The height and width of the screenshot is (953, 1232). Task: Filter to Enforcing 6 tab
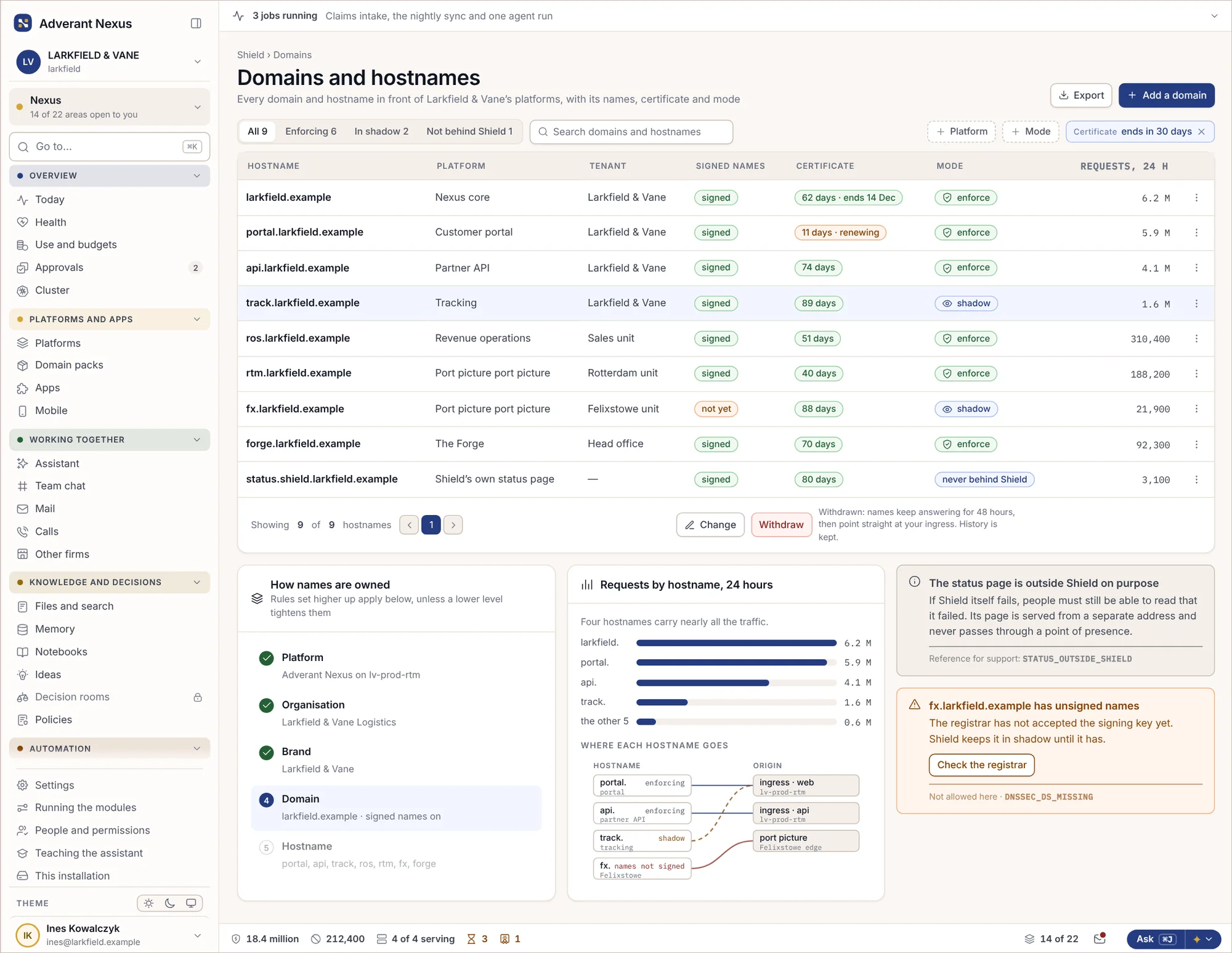(311, 132)
